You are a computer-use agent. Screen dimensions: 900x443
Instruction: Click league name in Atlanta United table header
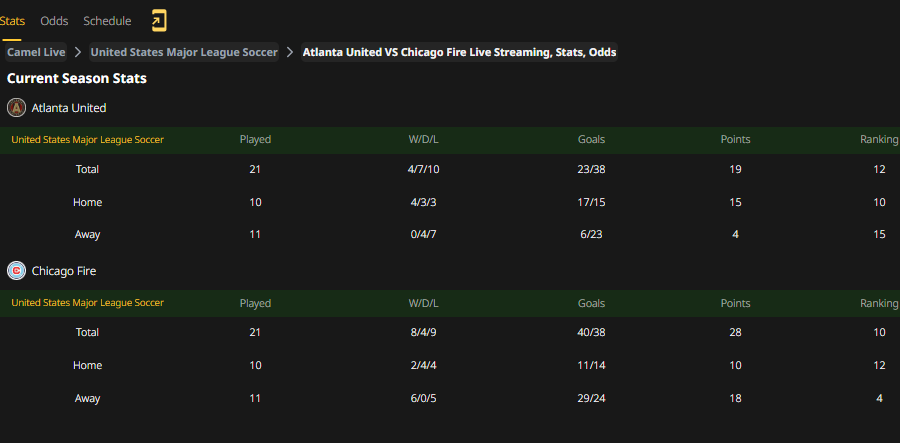[88, 139]
